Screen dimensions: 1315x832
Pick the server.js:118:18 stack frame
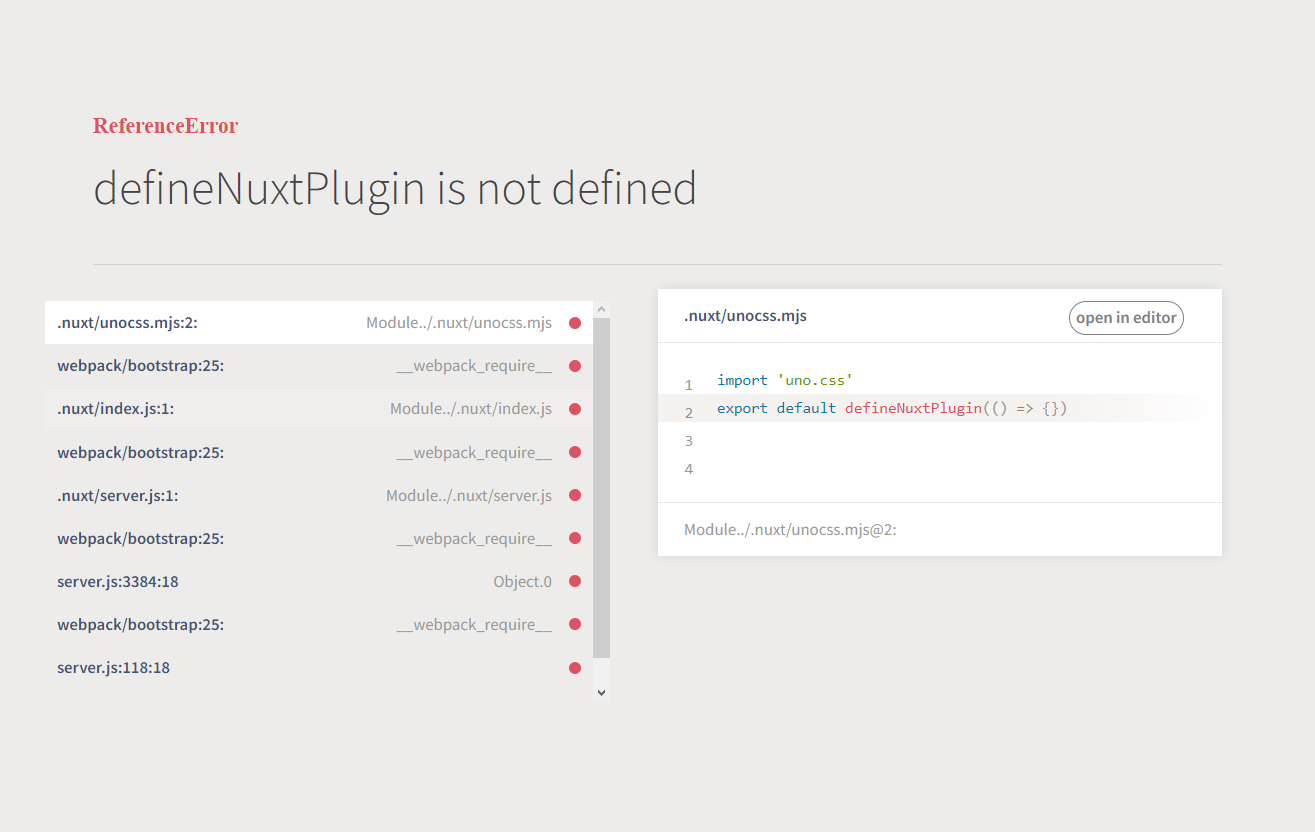[x=319, y=667]
